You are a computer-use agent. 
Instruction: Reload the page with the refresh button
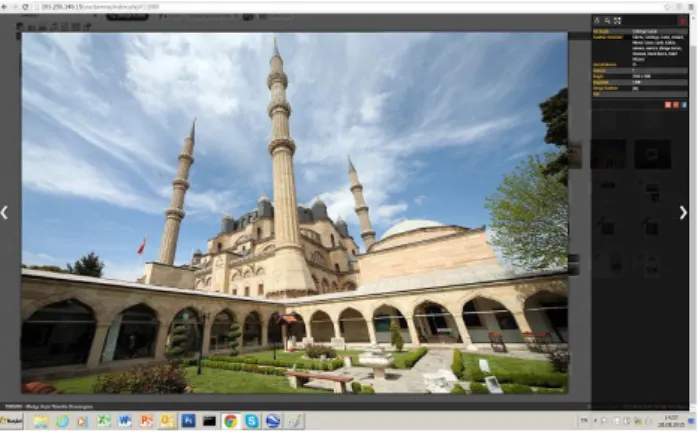25,7
